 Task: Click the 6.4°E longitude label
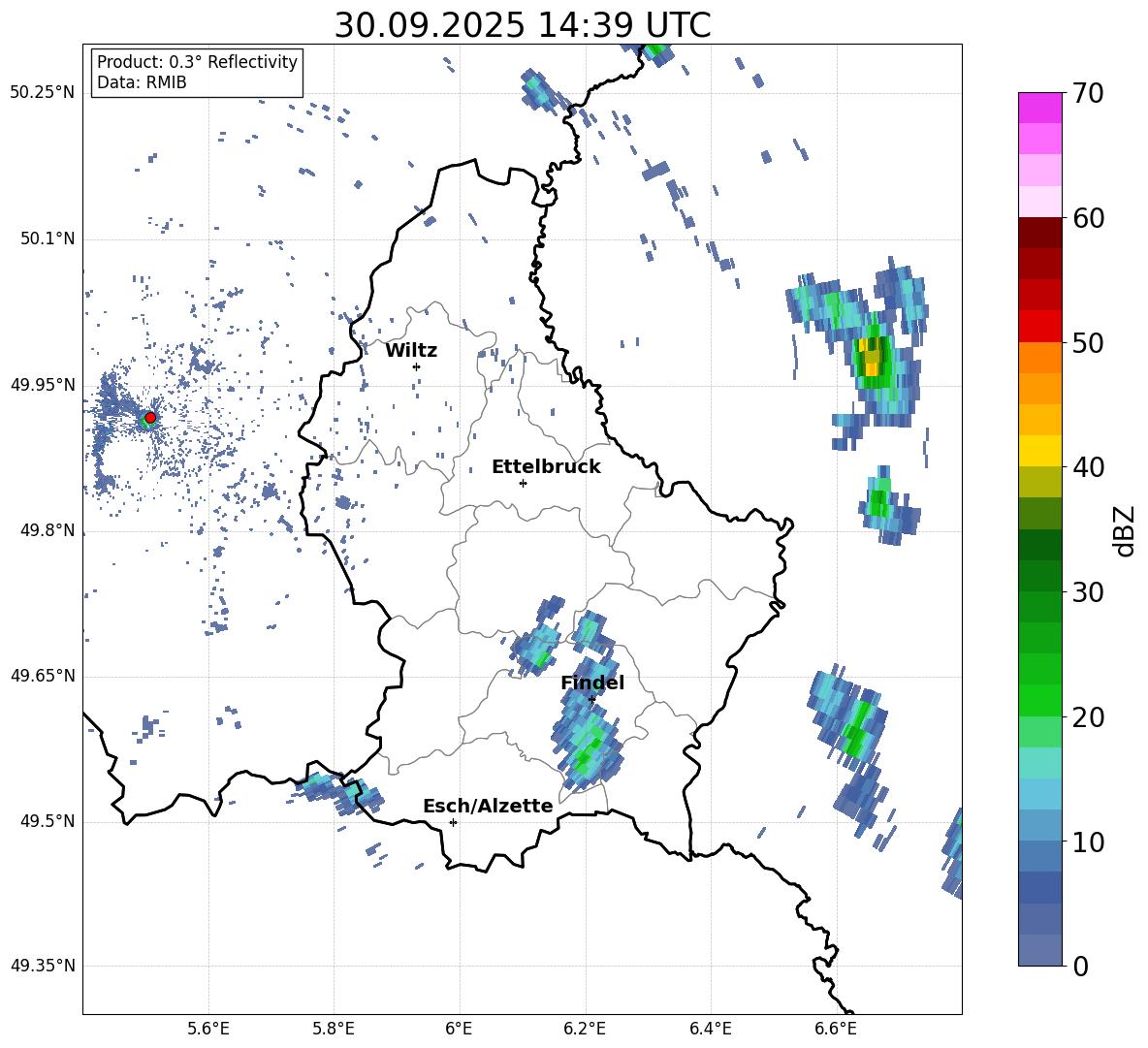click(x=710, y=1029)
